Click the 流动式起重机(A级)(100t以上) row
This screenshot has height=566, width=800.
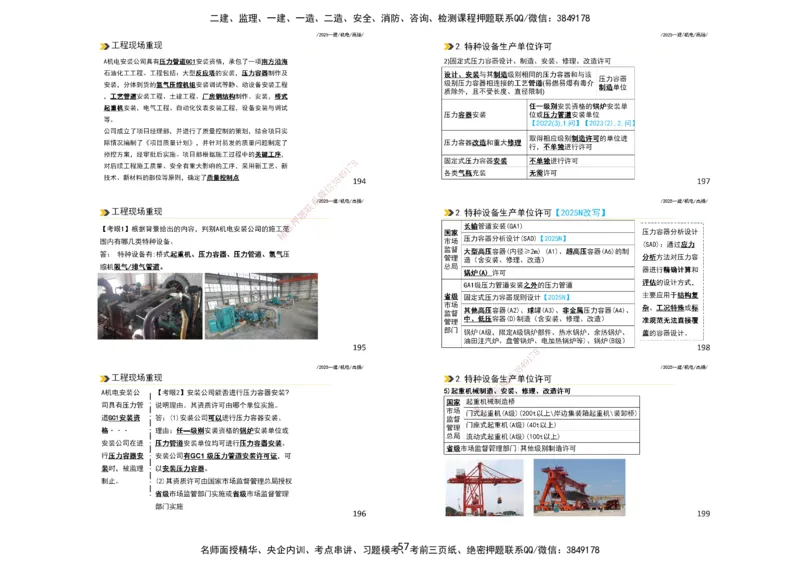click(551, 436)
